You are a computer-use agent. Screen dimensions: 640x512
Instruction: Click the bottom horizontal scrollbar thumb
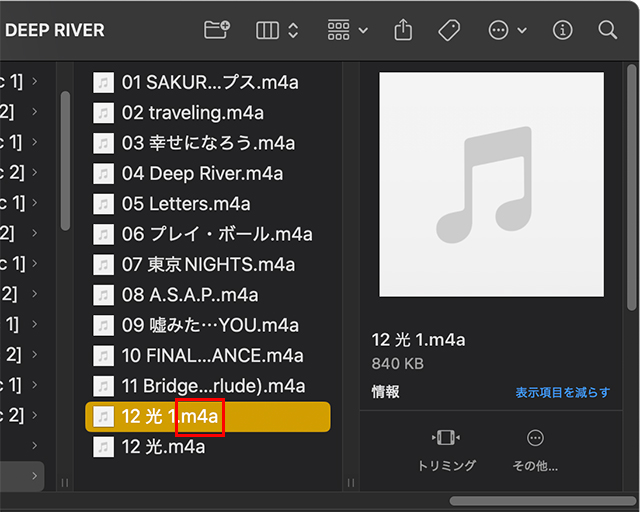(543, 501)
